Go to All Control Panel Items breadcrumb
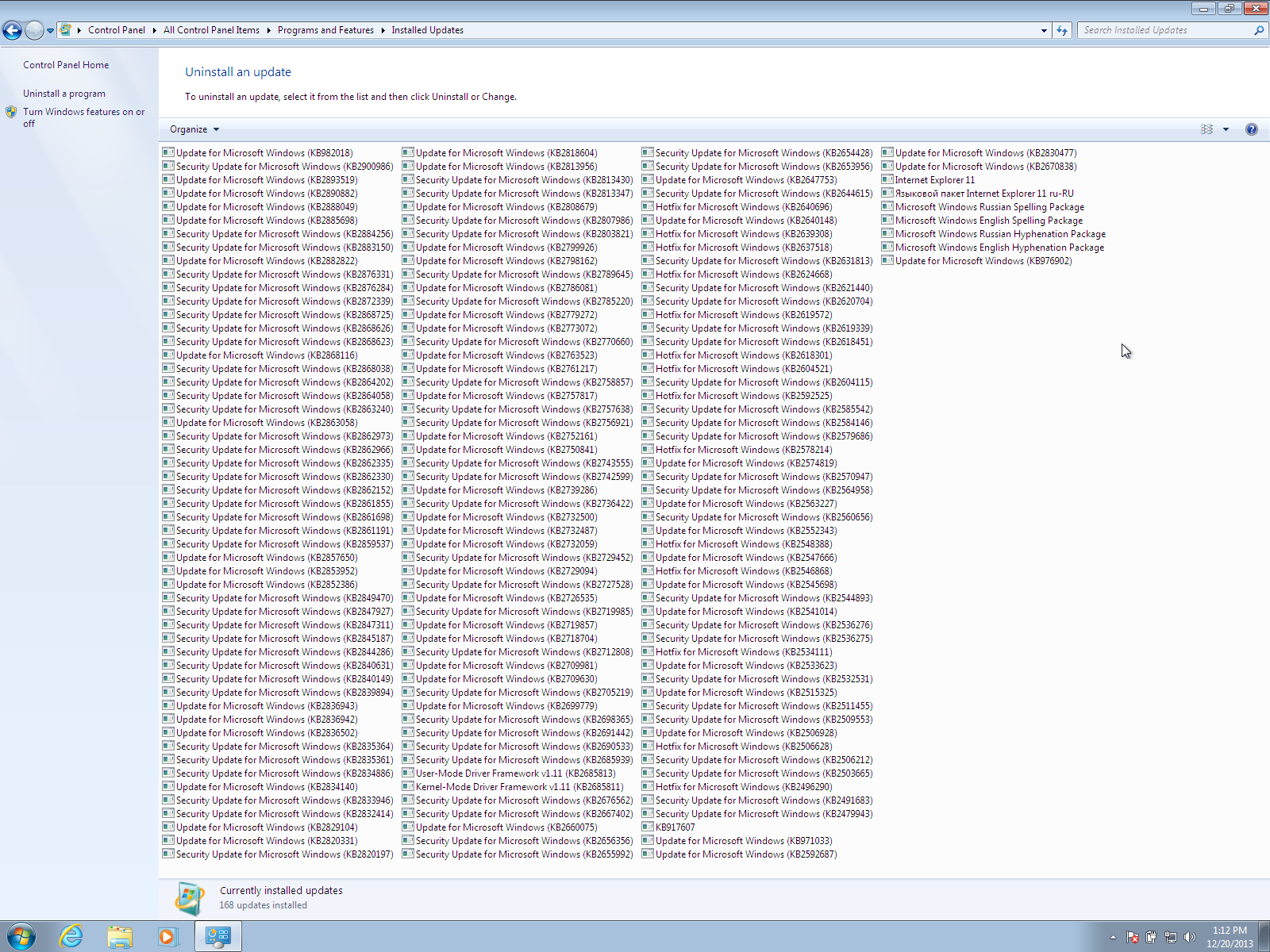Screen dimensions: 1270x952 [x=211, y=30]
